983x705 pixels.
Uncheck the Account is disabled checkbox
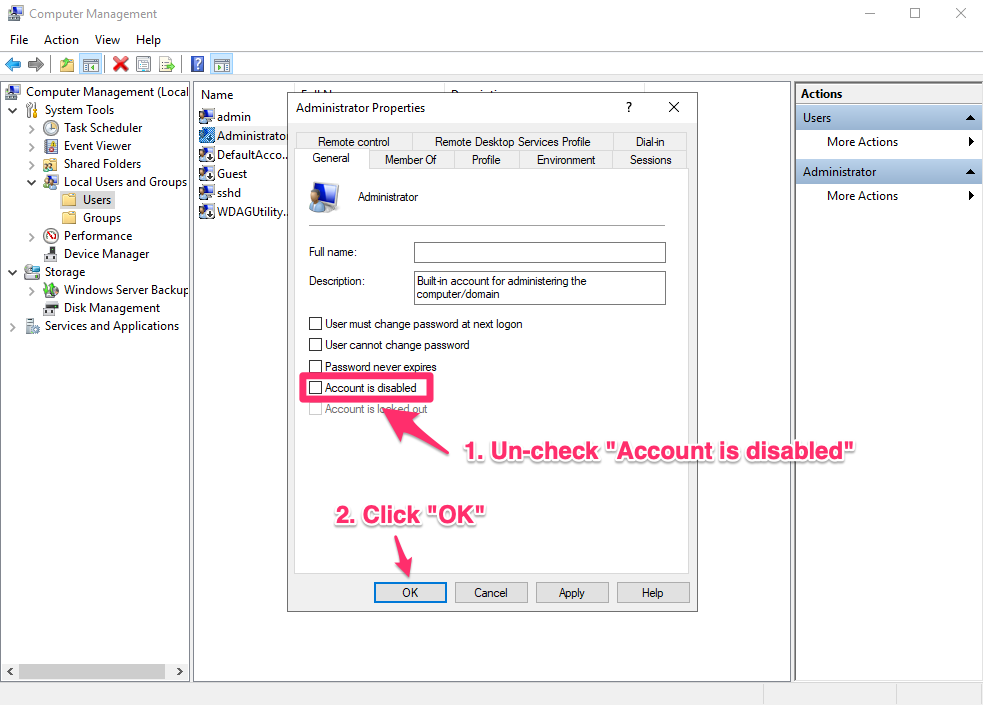[x=316, y=387]
